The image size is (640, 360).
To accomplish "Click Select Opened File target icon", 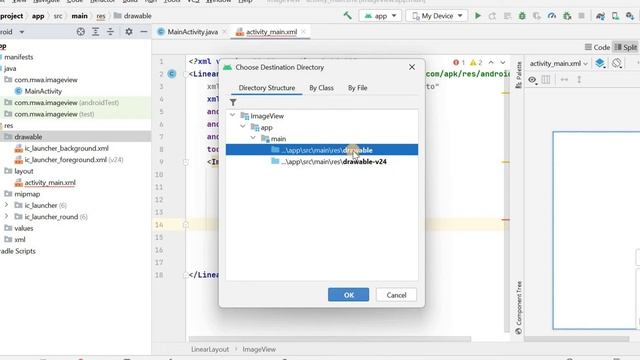I will (80, 31).
